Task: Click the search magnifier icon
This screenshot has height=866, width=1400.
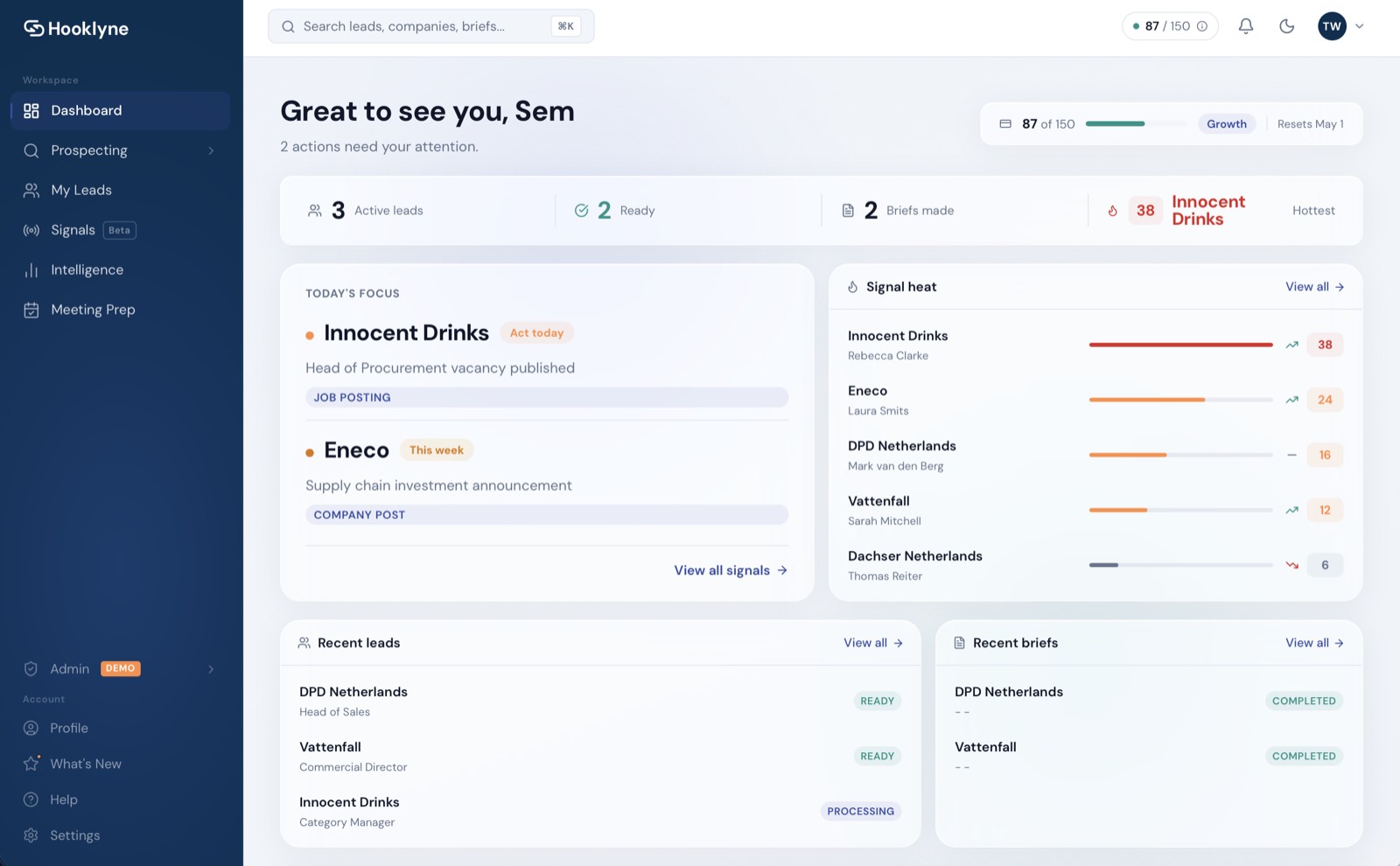Action: click(x=288, y=26)
